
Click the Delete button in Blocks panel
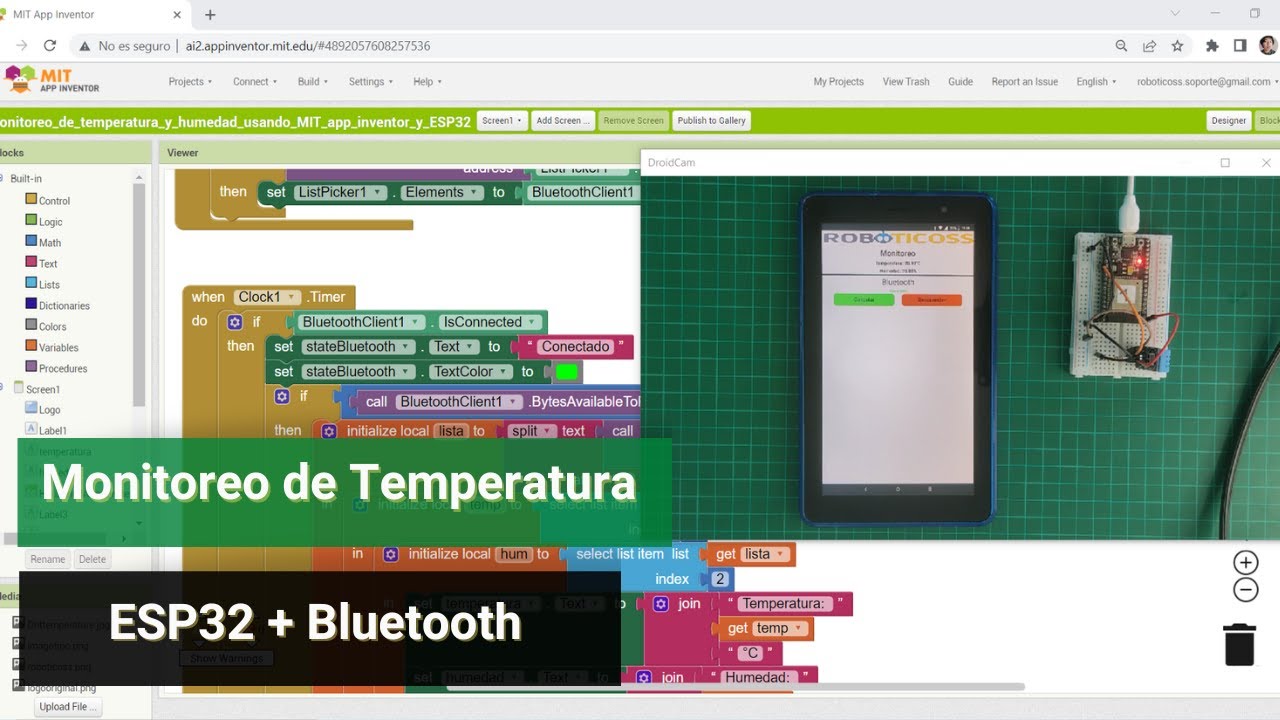[x=92, y=559]
